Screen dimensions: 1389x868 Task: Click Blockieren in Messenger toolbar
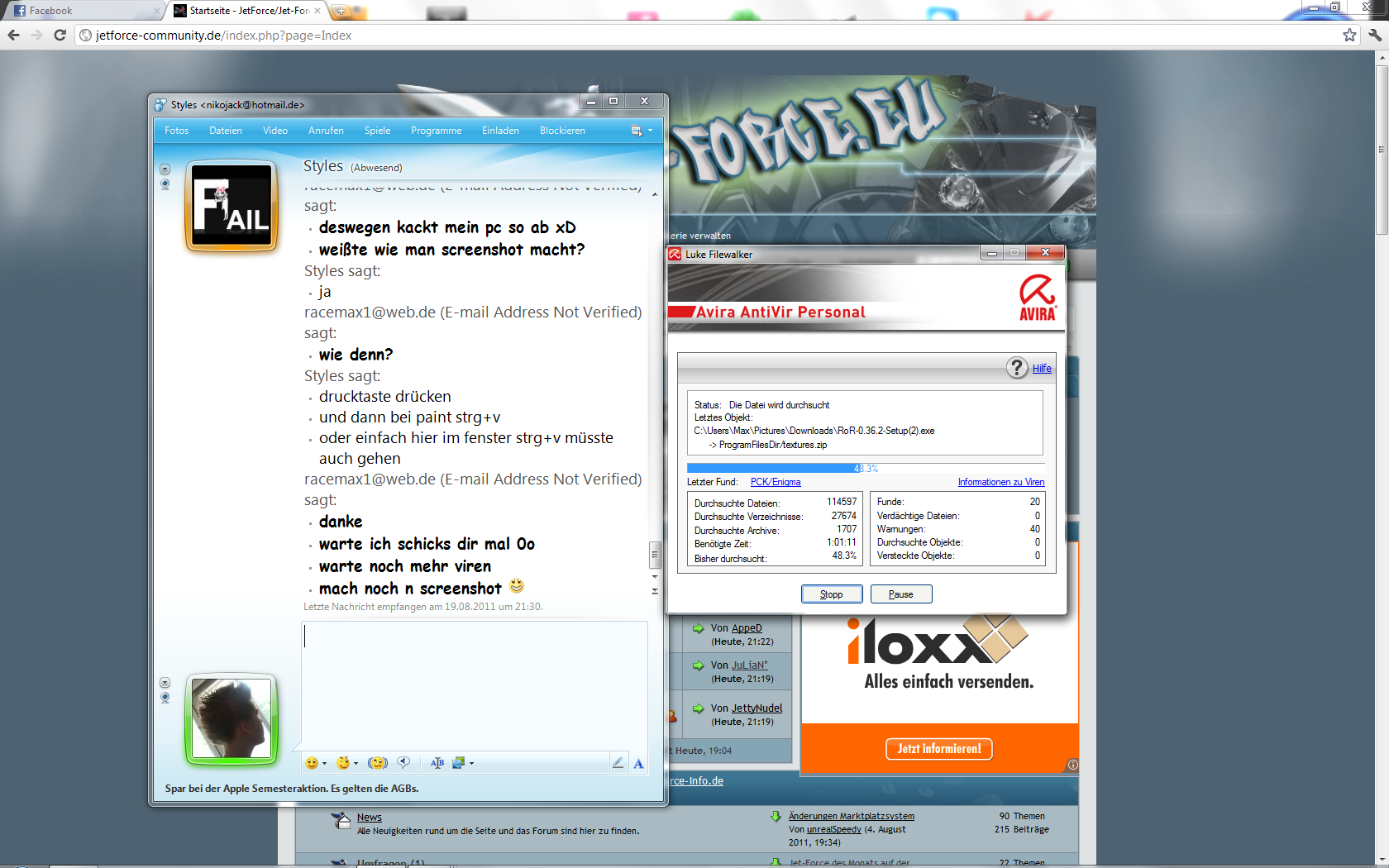click(562, 131)
